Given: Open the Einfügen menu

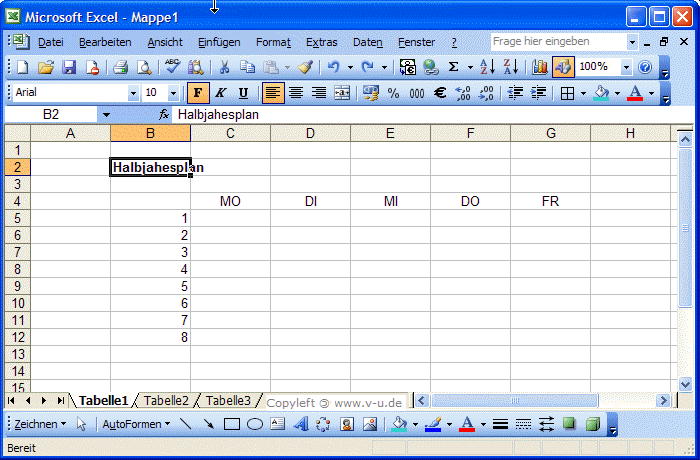Looking at the screenshot, I should tap(219, 42).
